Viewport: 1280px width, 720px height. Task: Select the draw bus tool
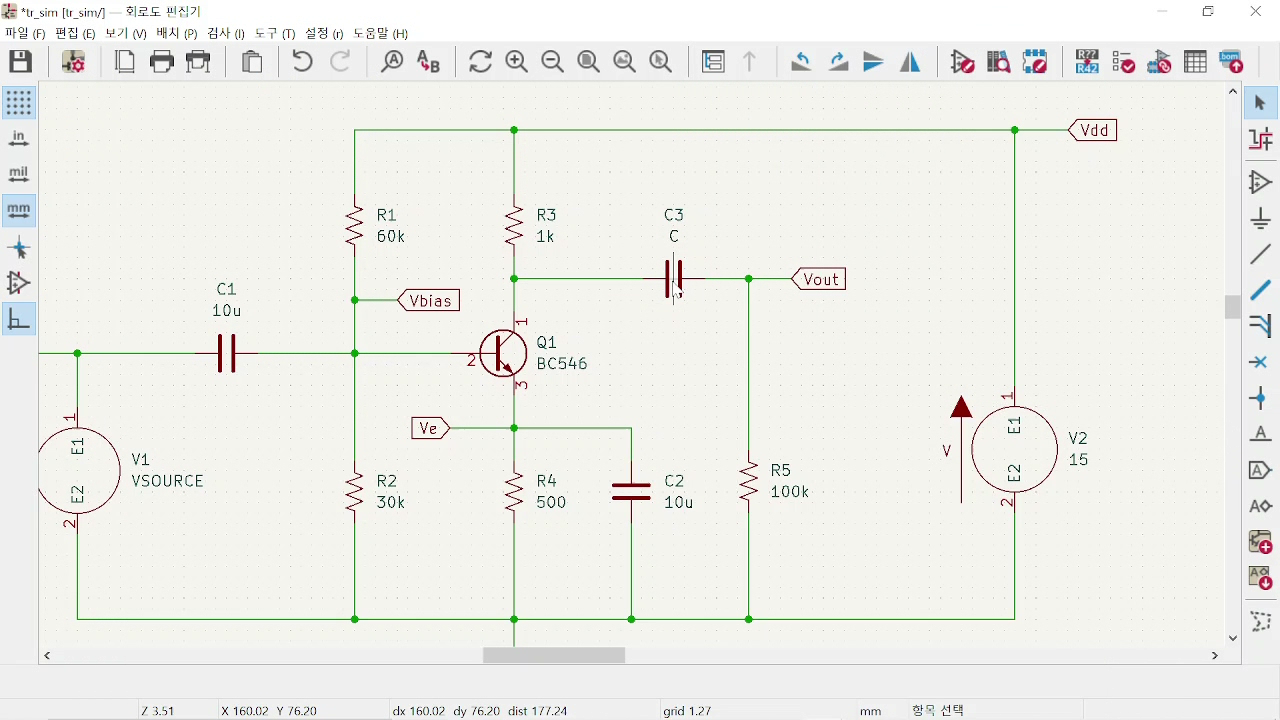point(1260,290)
